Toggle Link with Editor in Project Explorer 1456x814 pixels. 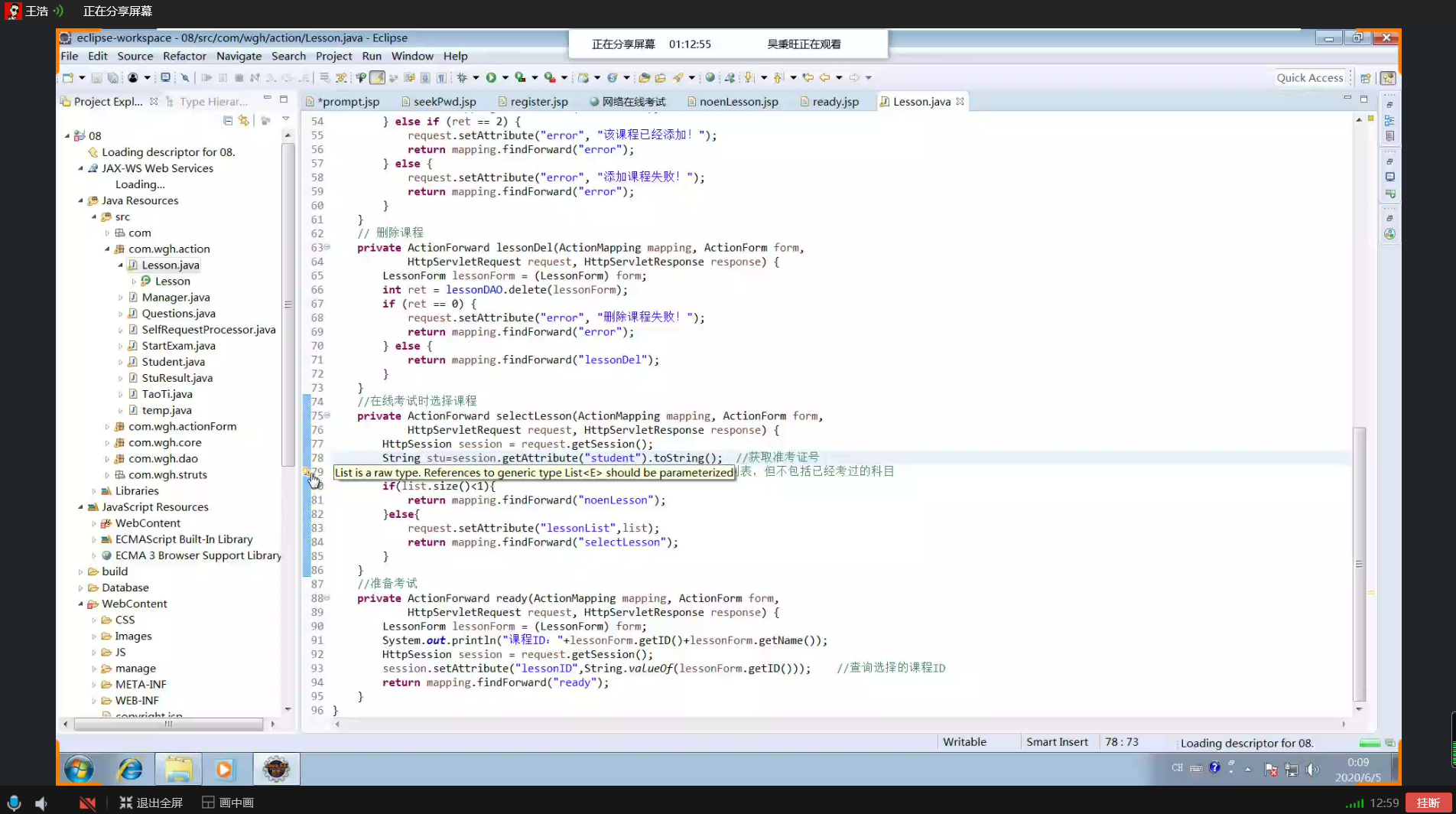point(243,120)
